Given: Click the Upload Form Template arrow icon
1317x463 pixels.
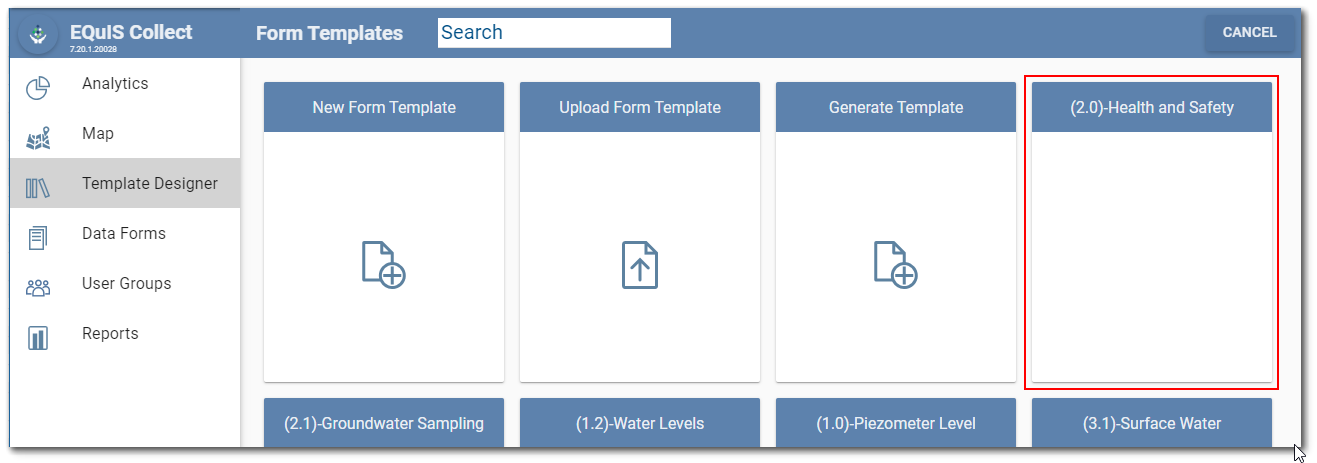Looking at the screenshot, I should pyautogui.click(x=639, y=265).
